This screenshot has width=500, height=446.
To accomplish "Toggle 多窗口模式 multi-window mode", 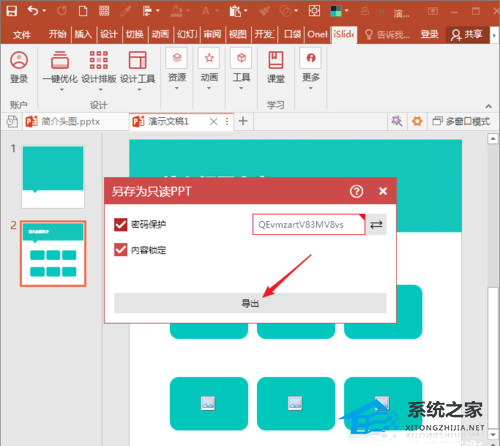I will click(x=461, y=121).
